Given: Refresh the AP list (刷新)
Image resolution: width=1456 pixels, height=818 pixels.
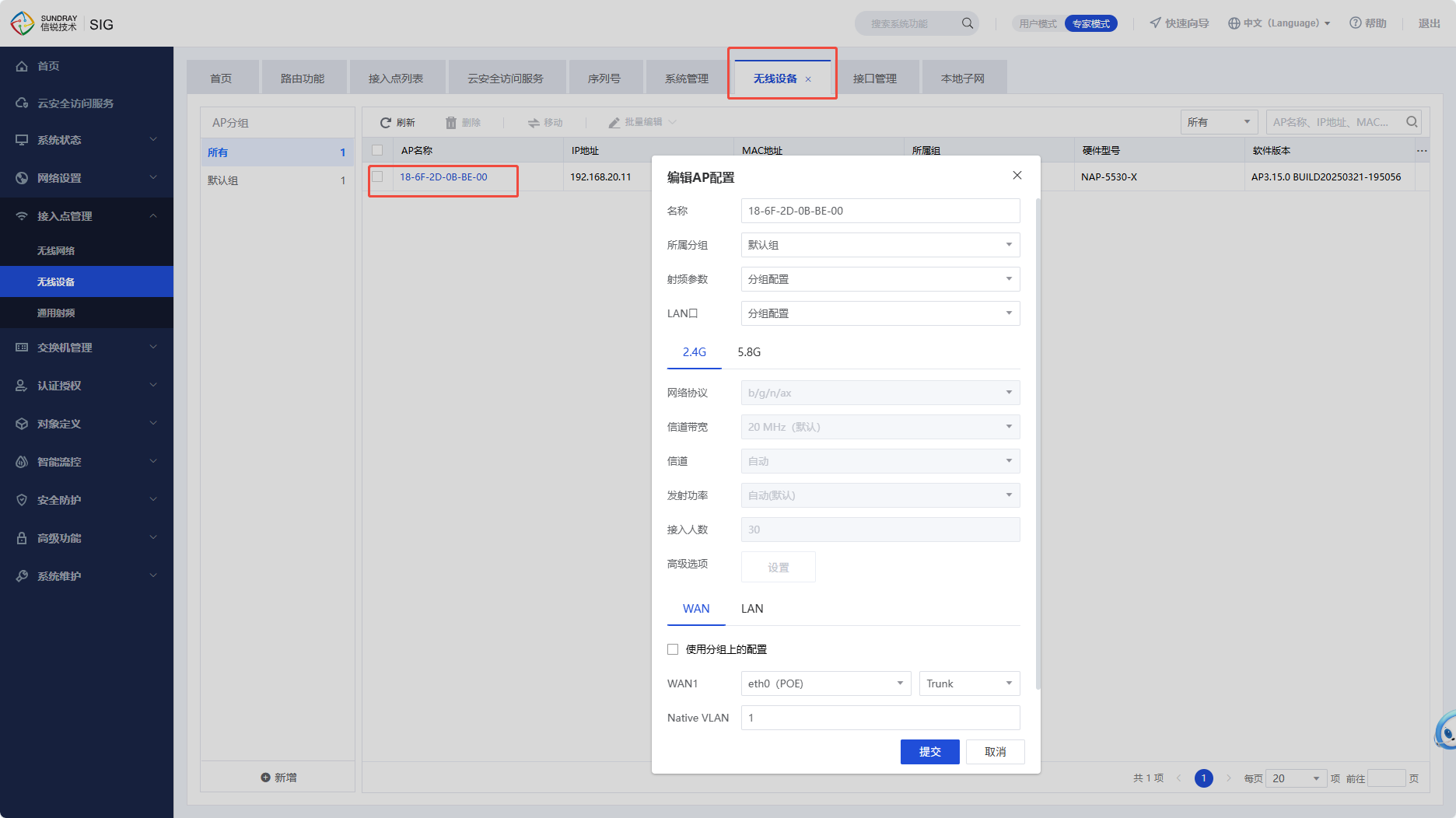Looking at the screenshot, I should [397, 123].
